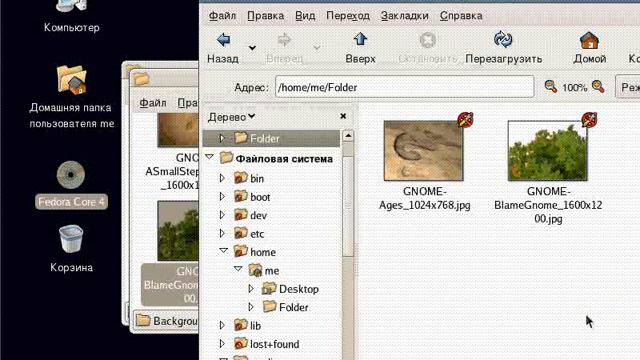Expand the dev folder node
This screenshot has width=640, height=360.
(222, 215)
